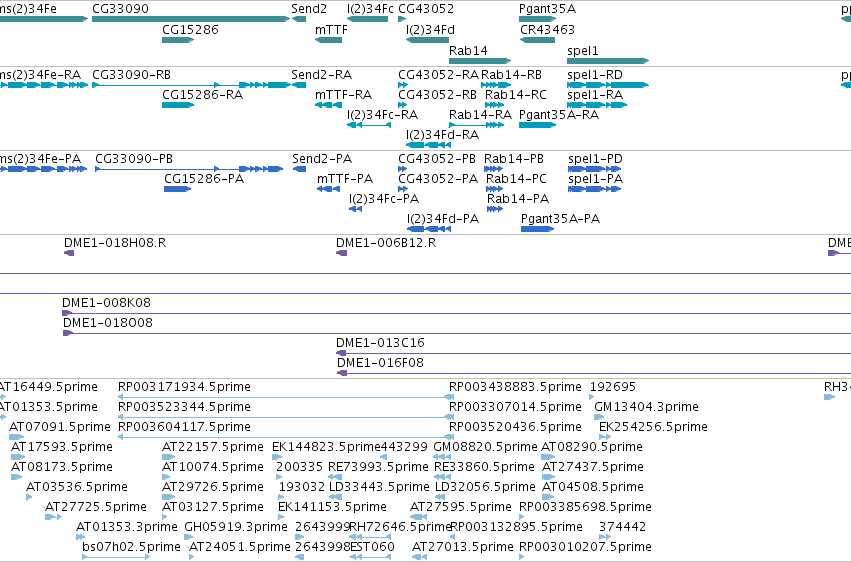Viewport: 851px width, 562px height.
Task: Click the Pgant35A gene label
Action: [x=548, y=9]
